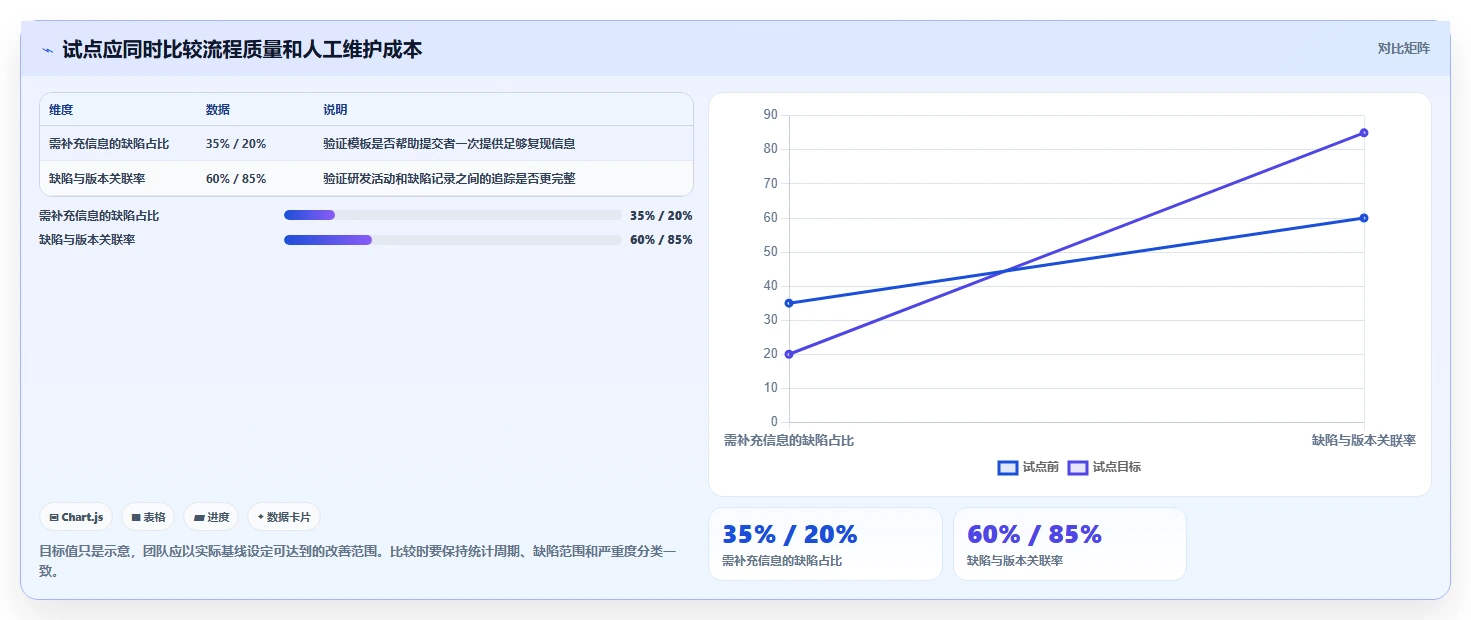Click the 60% / 85% data card

1070,544
